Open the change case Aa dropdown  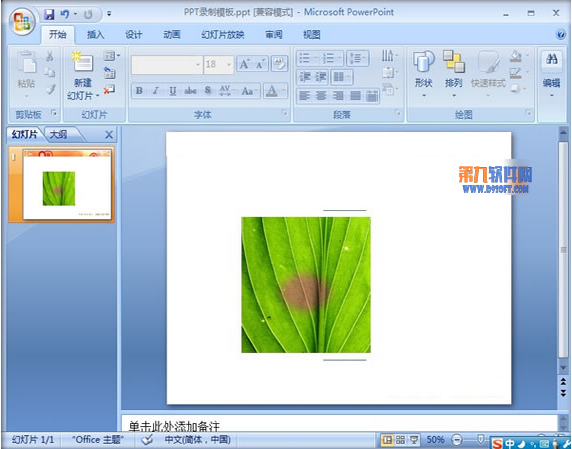click(x=249, y=90)
